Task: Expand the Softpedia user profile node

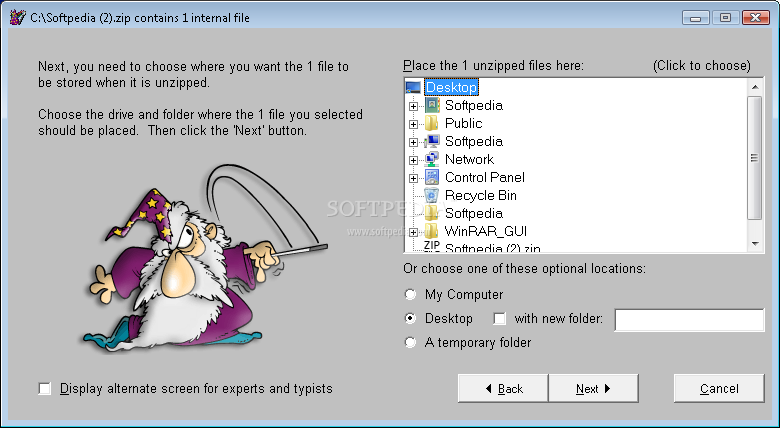Action: pyautogui.click(x=413, y=106)
